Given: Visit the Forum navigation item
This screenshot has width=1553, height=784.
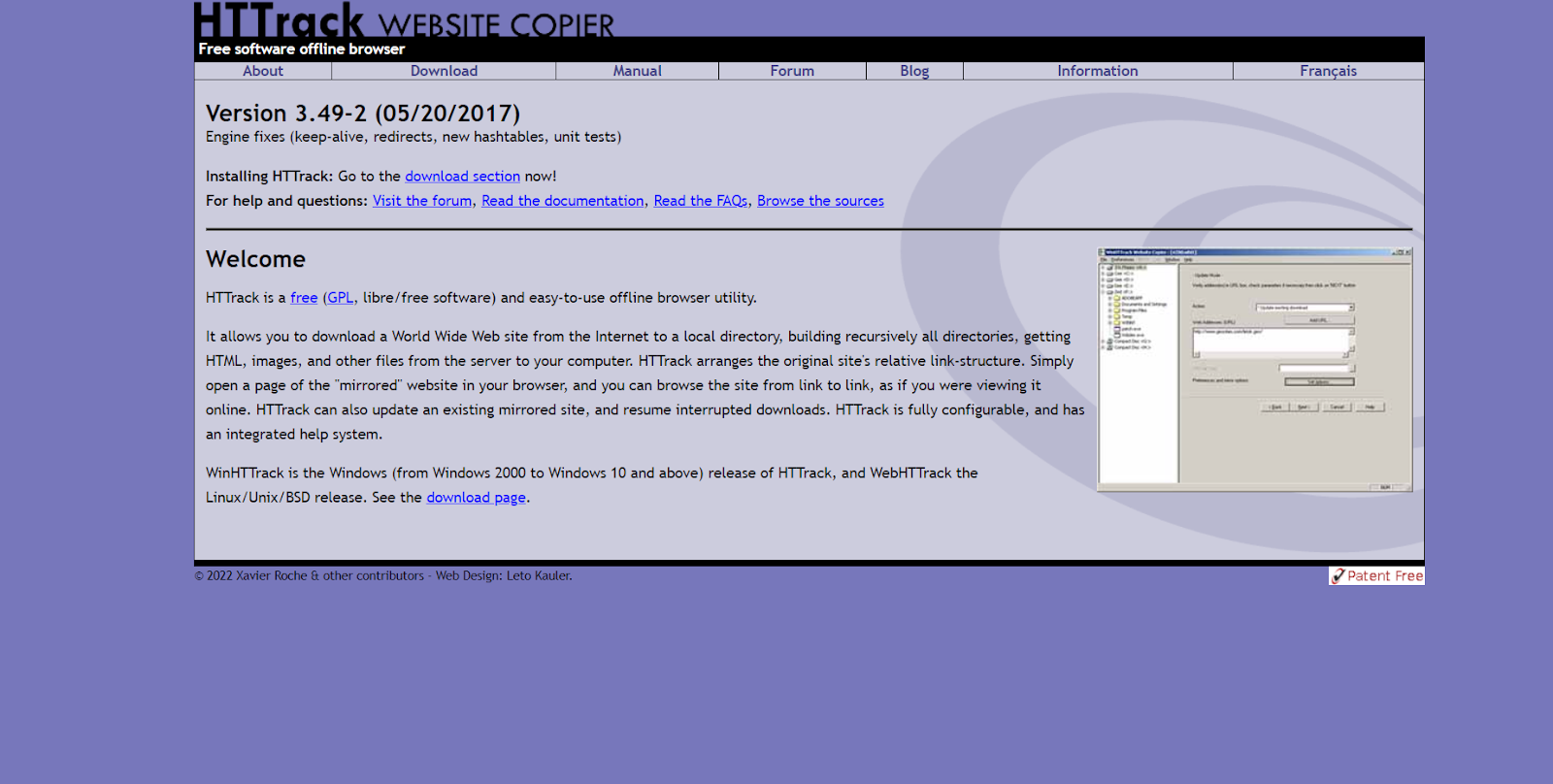Looking at the screenshot, I should (792, 71).
